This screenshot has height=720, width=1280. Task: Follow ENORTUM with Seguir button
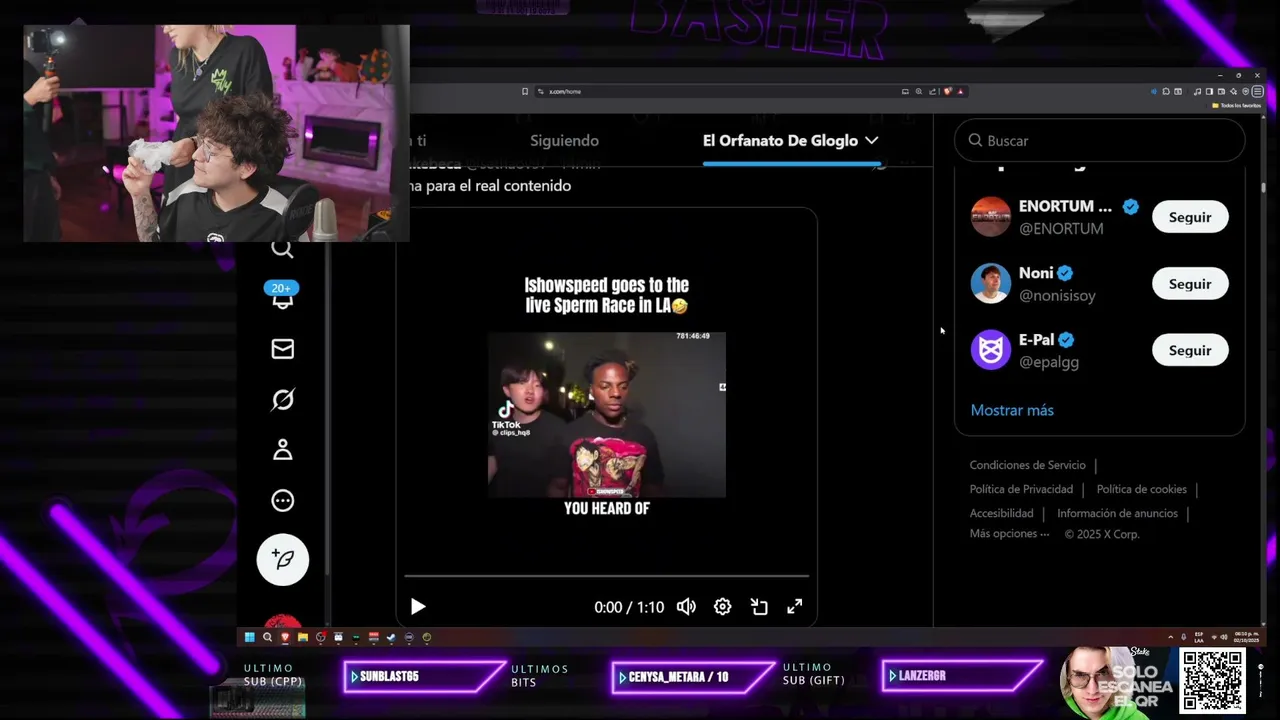tap(1190, 217)
